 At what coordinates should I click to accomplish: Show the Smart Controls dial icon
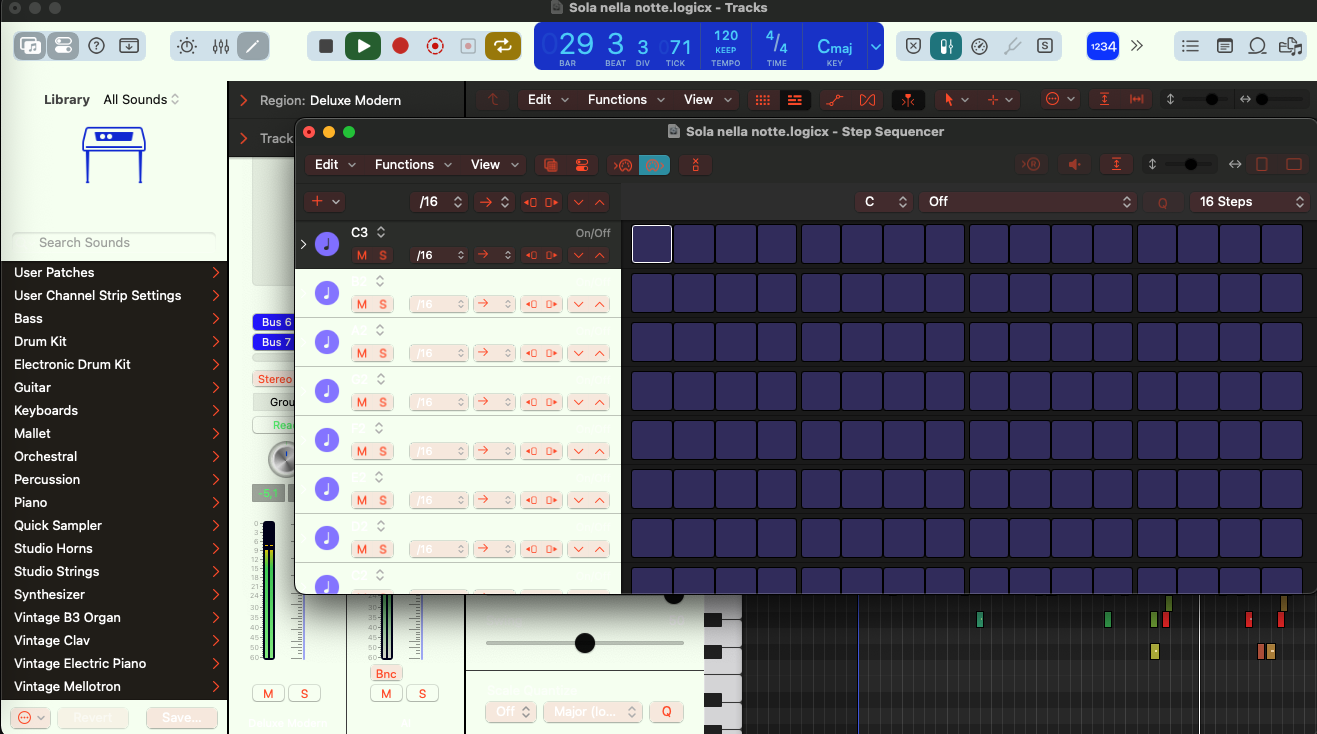[x=186, y=46]
